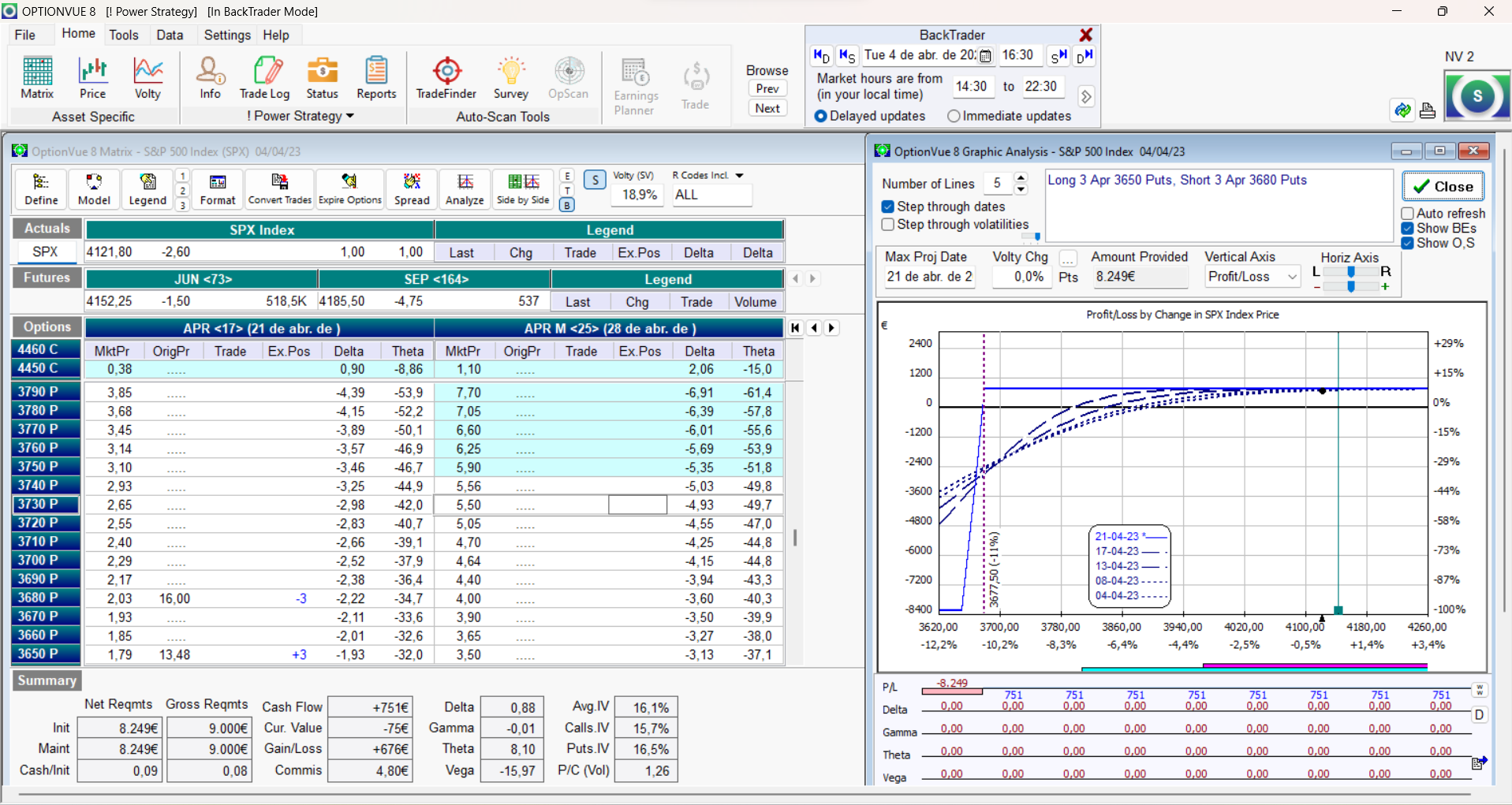Click the Model icon in Matrix toolbar
The image size is (1512, 805).
coord(94,190)
